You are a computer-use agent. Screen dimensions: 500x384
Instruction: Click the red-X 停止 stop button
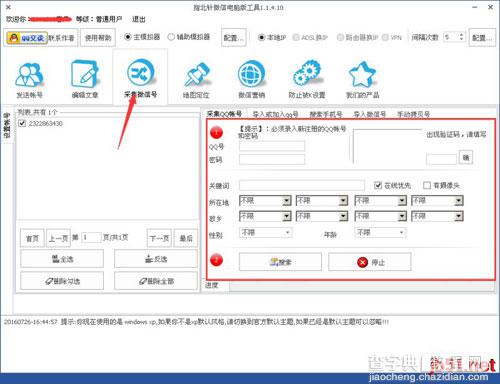(369, 262)
